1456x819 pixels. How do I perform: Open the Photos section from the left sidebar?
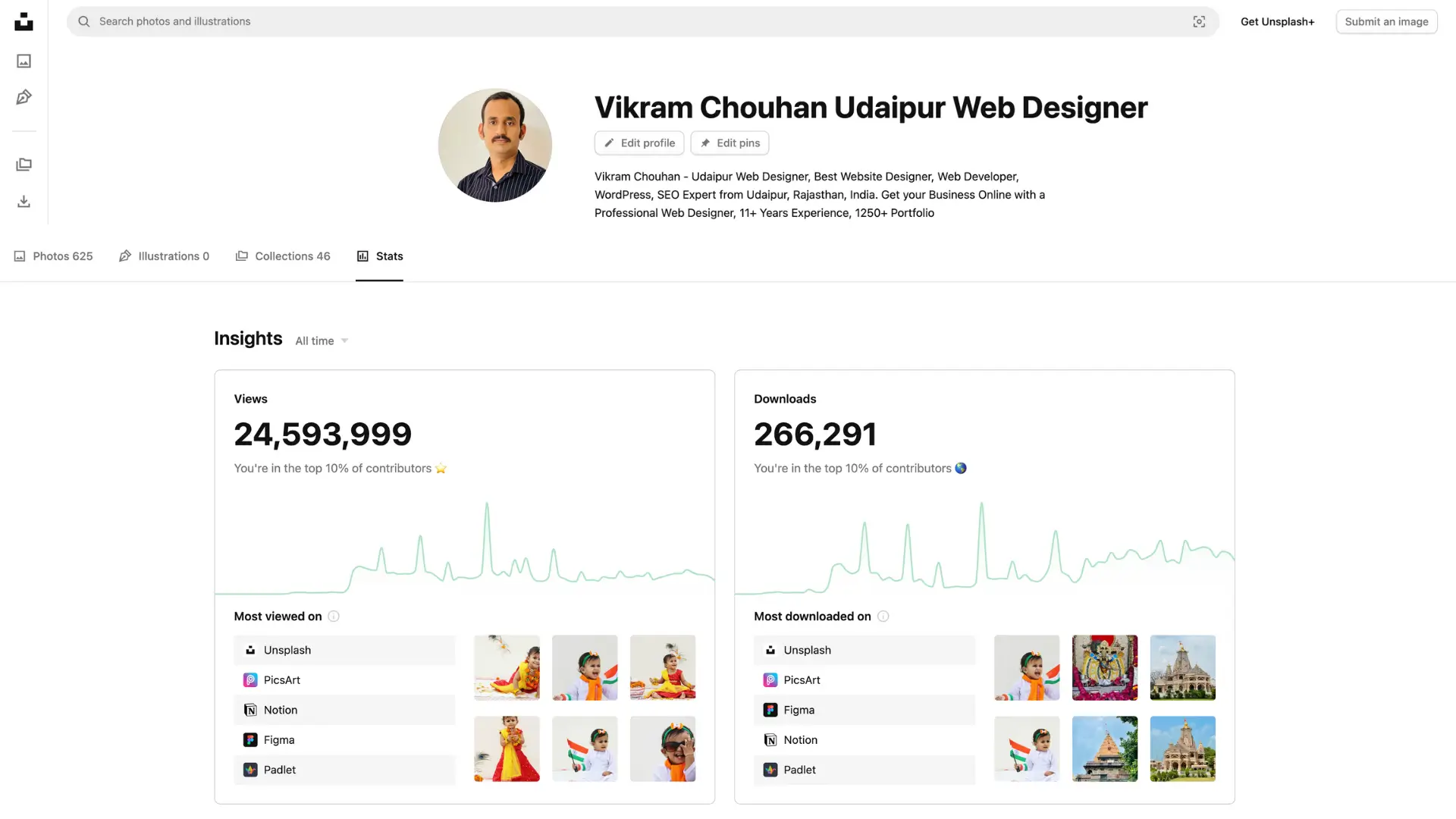tap(24, 61)
